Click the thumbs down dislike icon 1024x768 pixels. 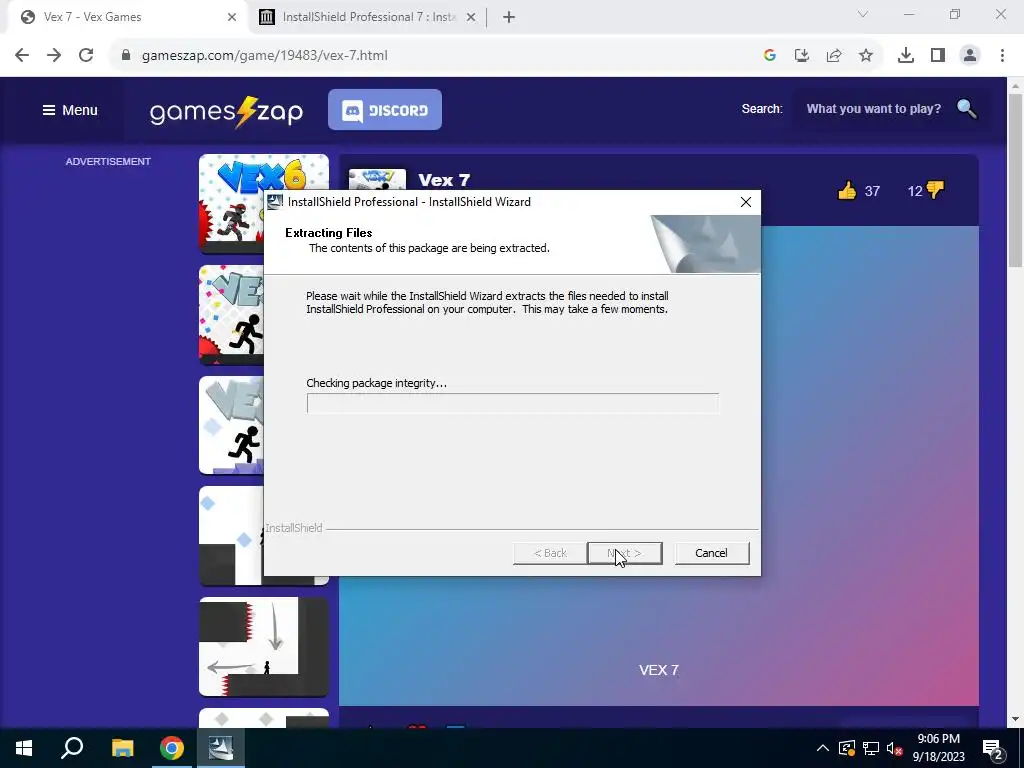[x=936, y=190]
